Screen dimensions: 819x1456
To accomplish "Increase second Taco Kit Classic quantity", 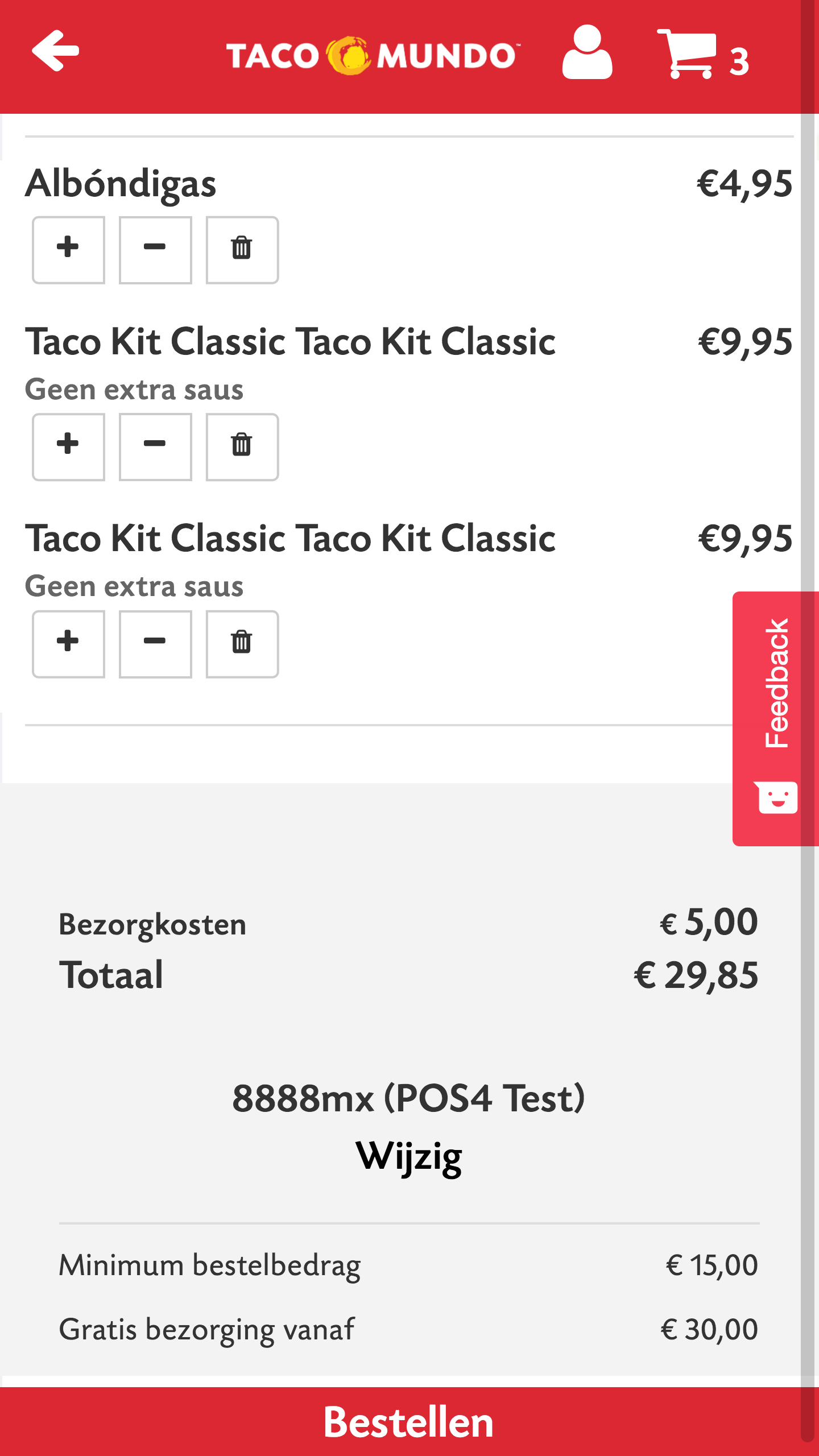I will click(x=68, y=644).
